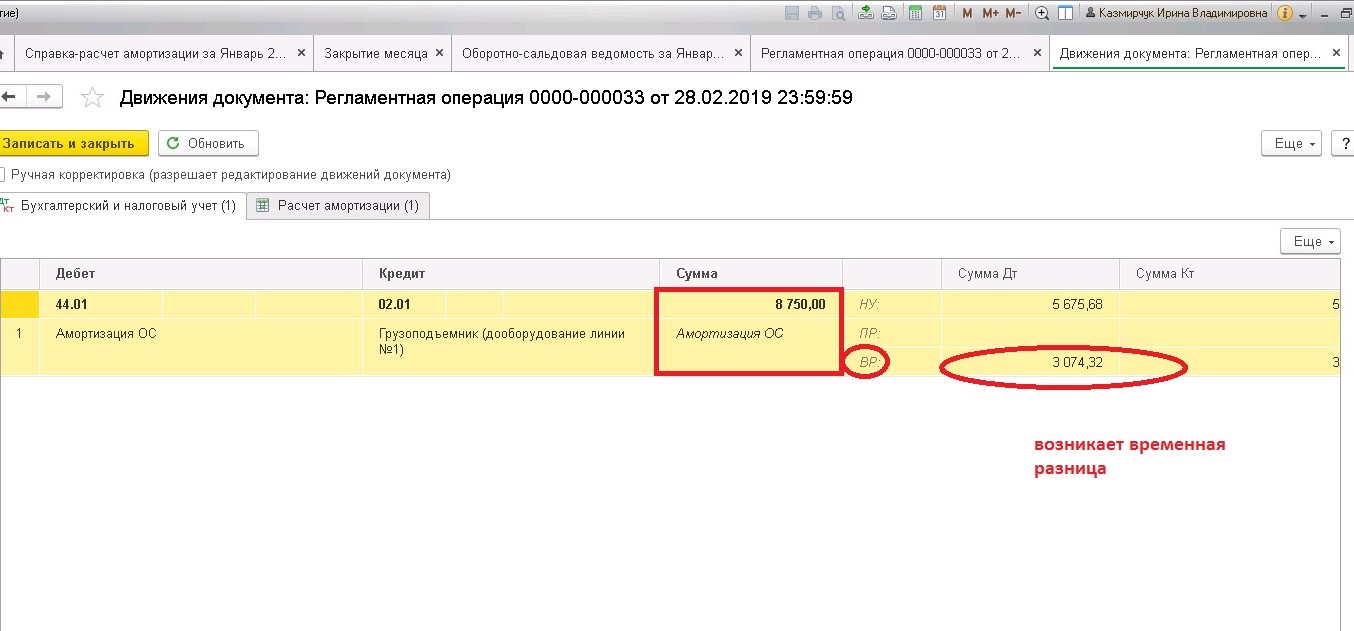Click the Дебет column header
This screenshot has height=631, width=1354.
[201, 273]
